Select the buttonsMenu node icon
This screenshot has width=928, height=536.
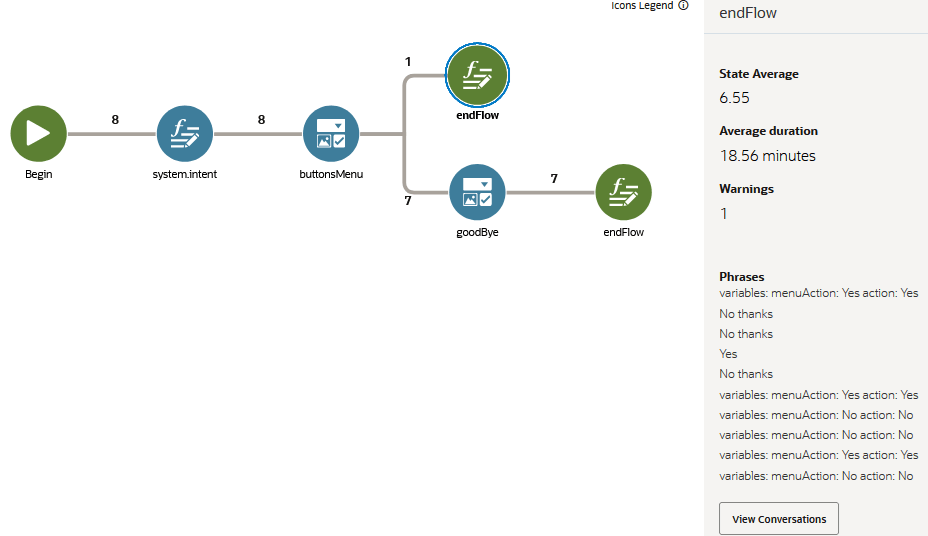pyautogui.click(x=331, y=133)
